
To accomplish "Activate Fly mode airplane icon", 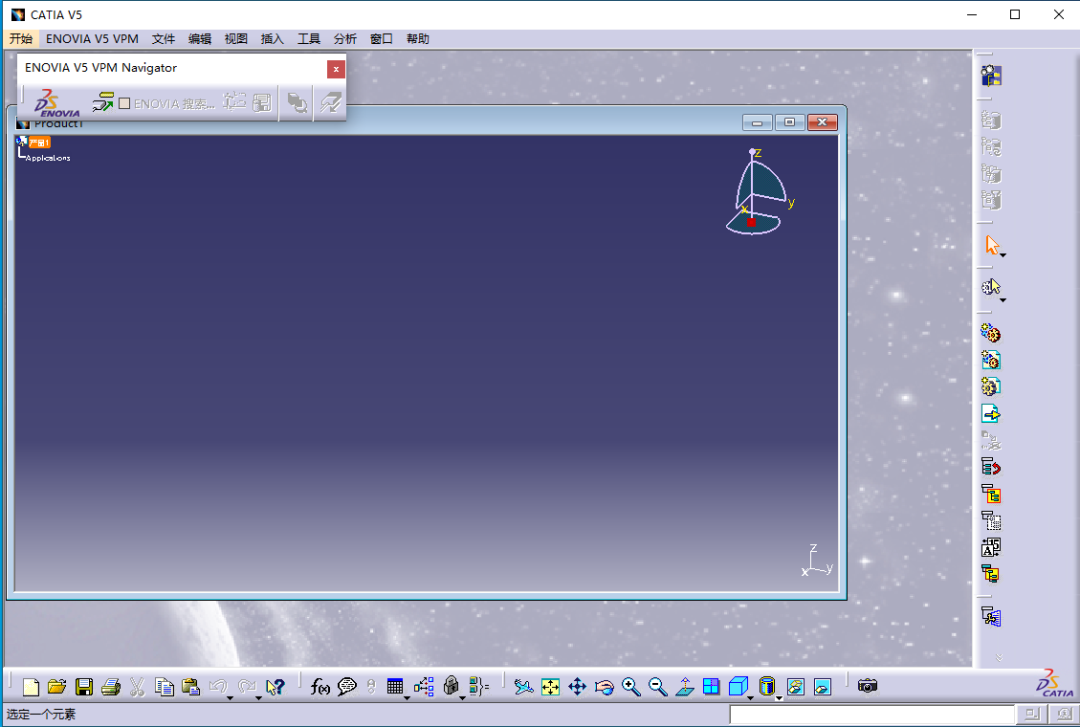I will (523, 686).
